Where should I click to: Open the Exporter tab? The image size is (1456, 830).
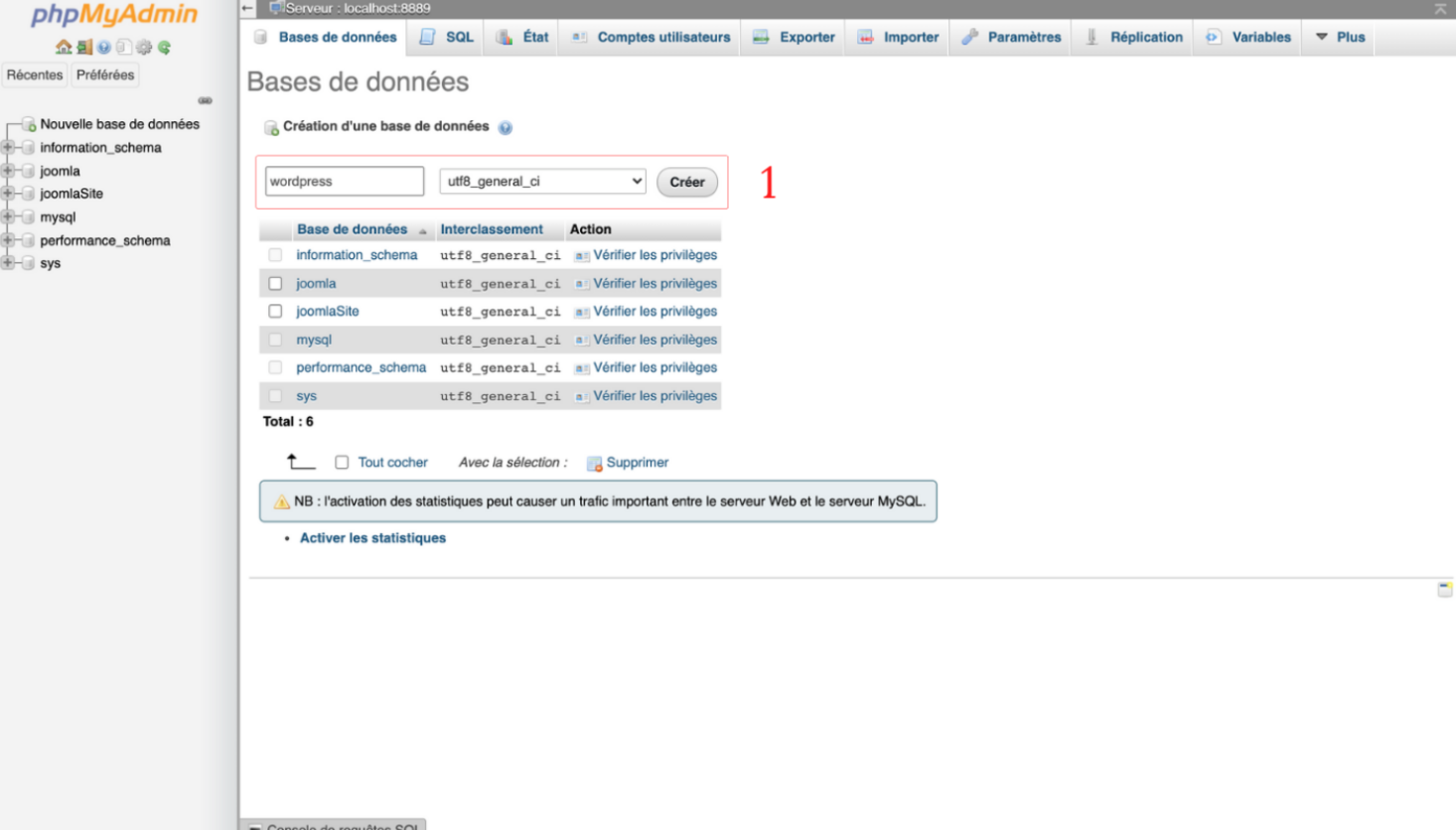(x=794, y=37)
